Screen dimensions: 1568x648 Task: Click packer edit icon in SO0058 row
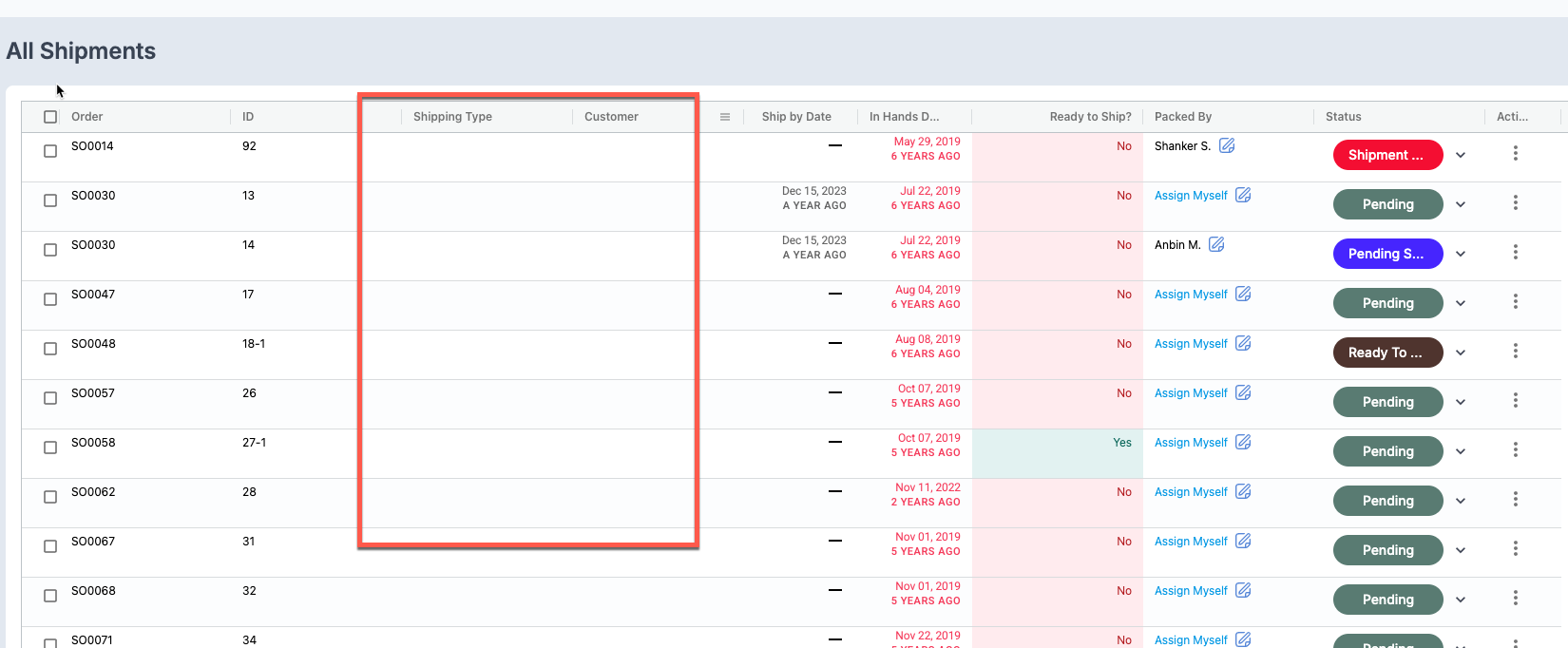point(1243,442)
